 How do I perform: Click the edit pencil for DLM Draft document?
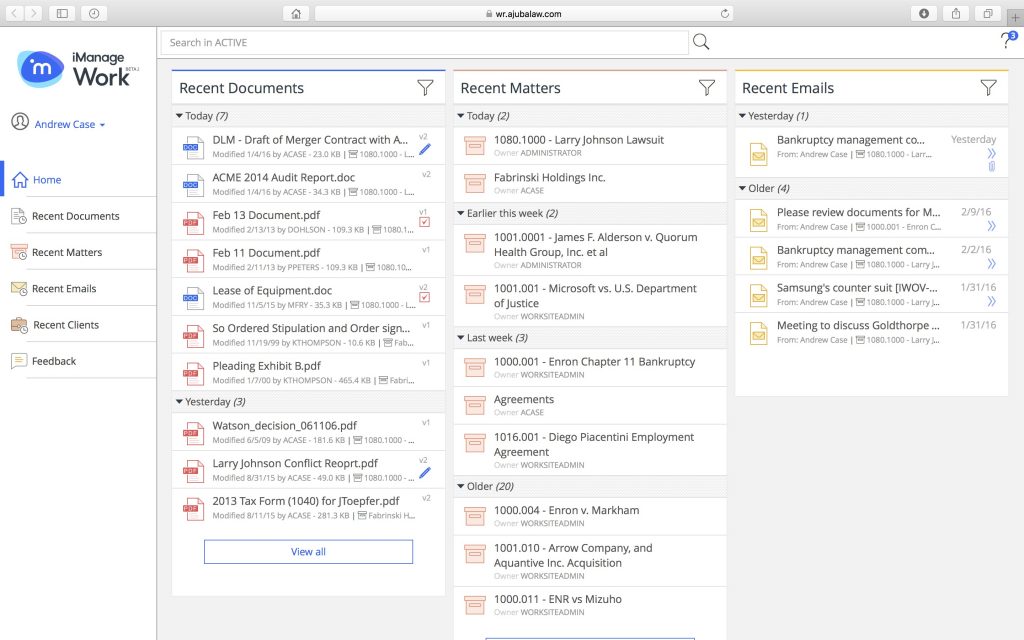click(424, 150)
